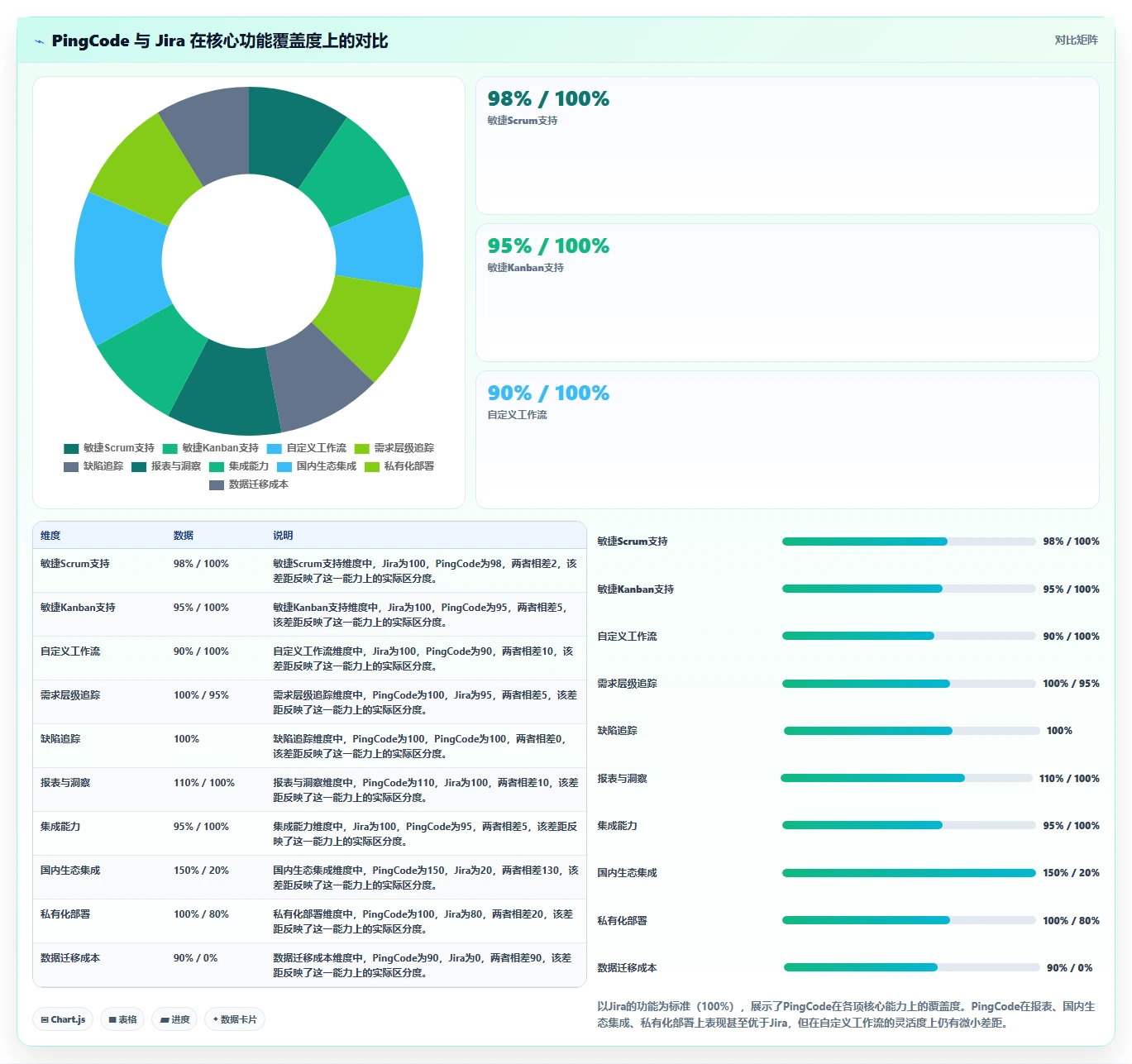The image size is (1132, 1064).
Task: Click the 说明 column header
Action: click(x=283, y=536)
